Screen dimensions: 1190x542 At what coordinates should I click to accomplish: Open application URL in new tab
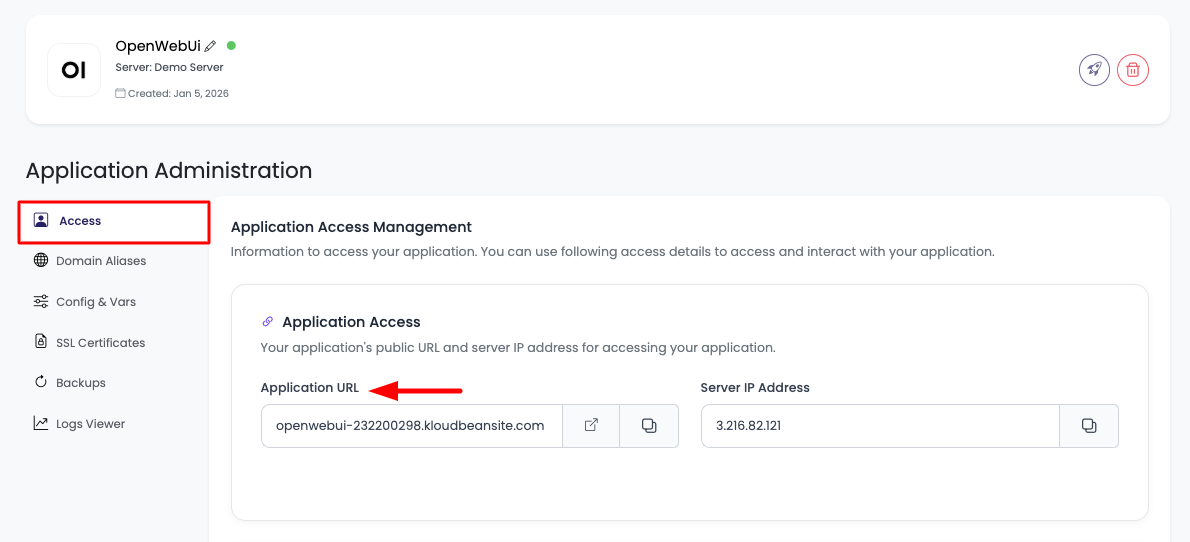click(x=591, y=426)
